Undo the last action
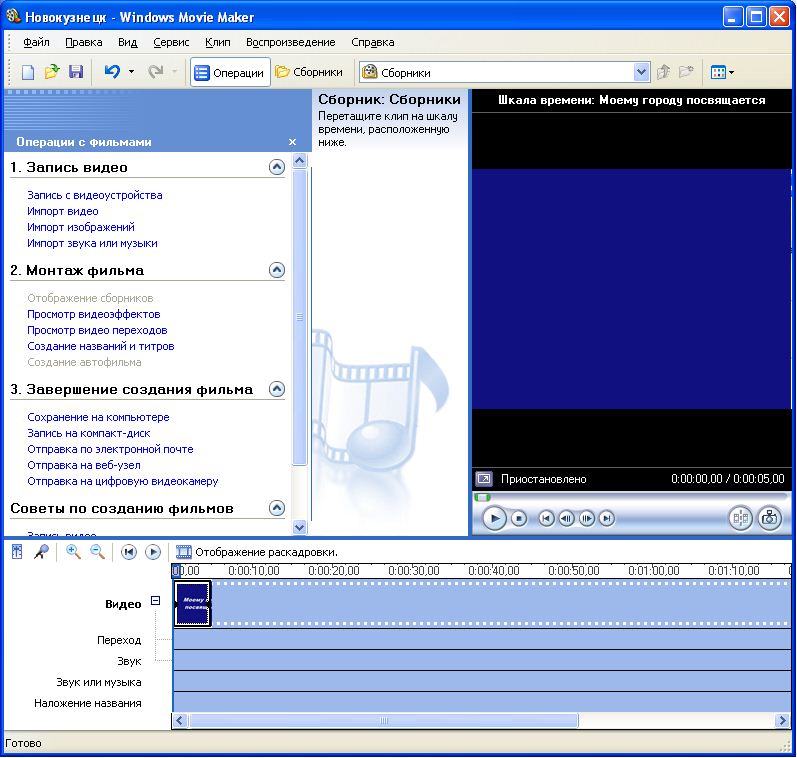Screen dimensions: 797x758 112,72
